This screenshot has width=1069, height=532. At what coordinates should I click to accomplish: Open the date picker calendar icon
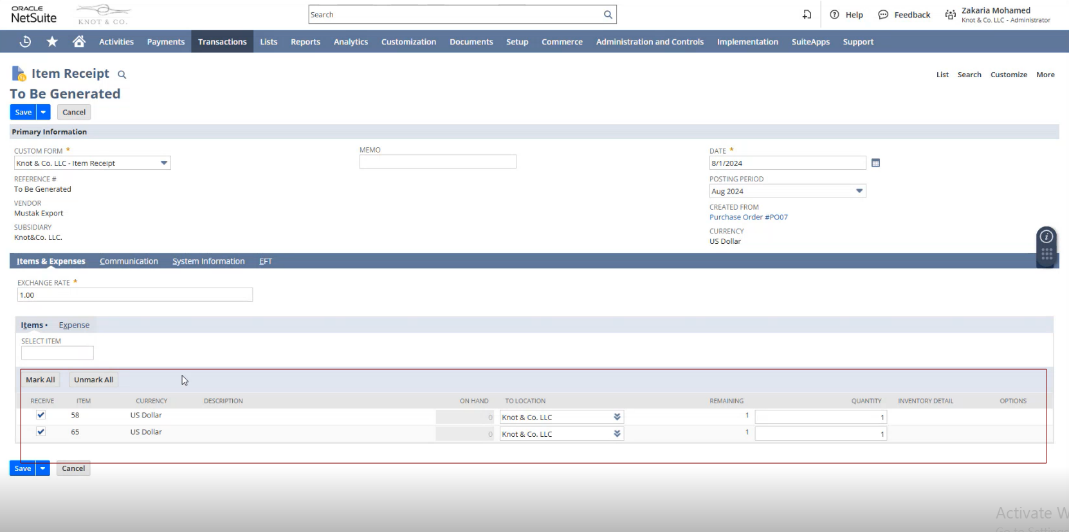876,163
